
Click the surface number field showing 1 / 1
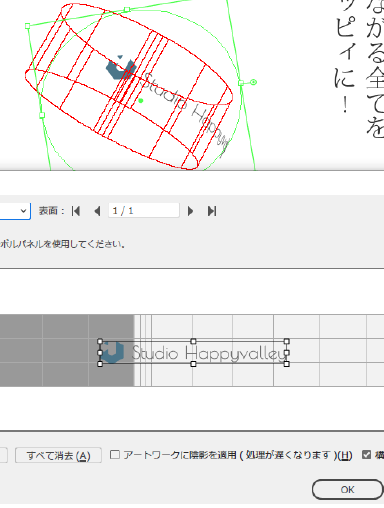144,211
